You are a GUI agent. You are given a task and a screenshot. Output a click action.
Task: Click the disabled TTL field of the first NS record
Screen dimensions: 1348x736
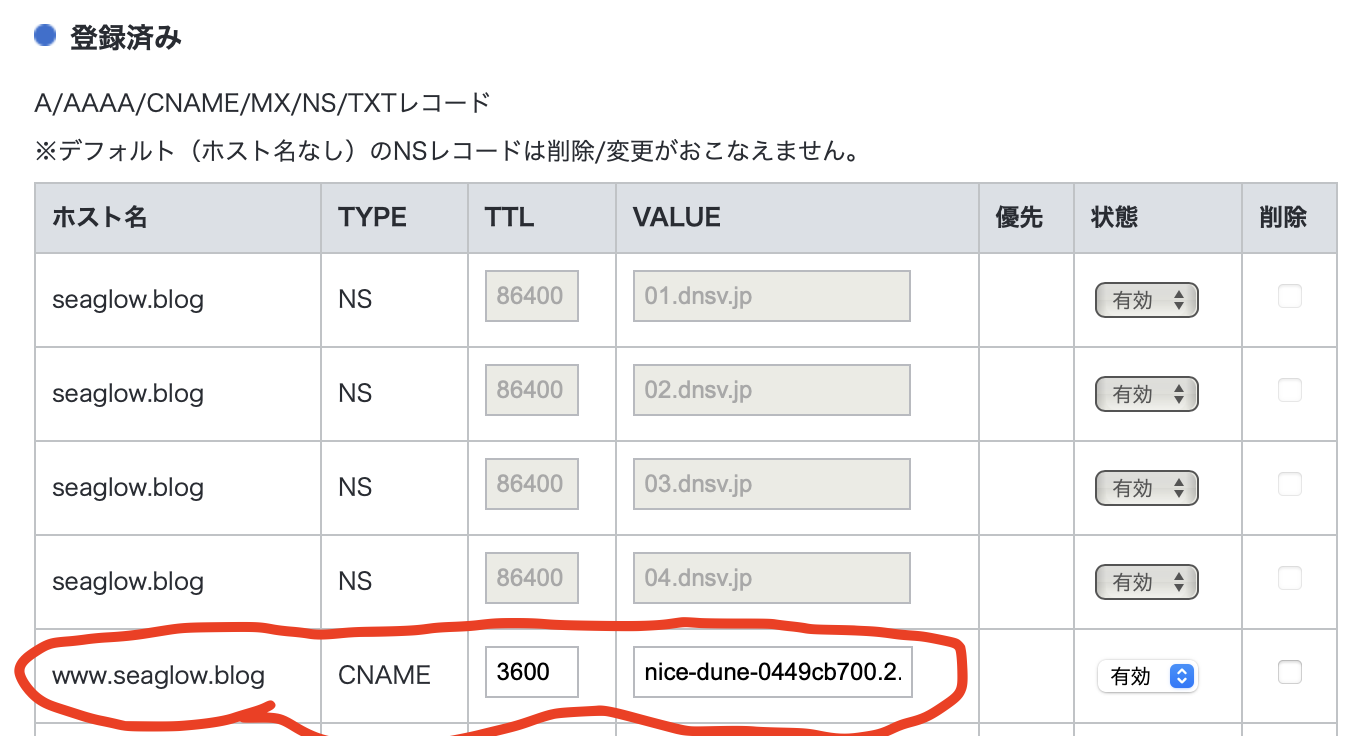(531, 295)
